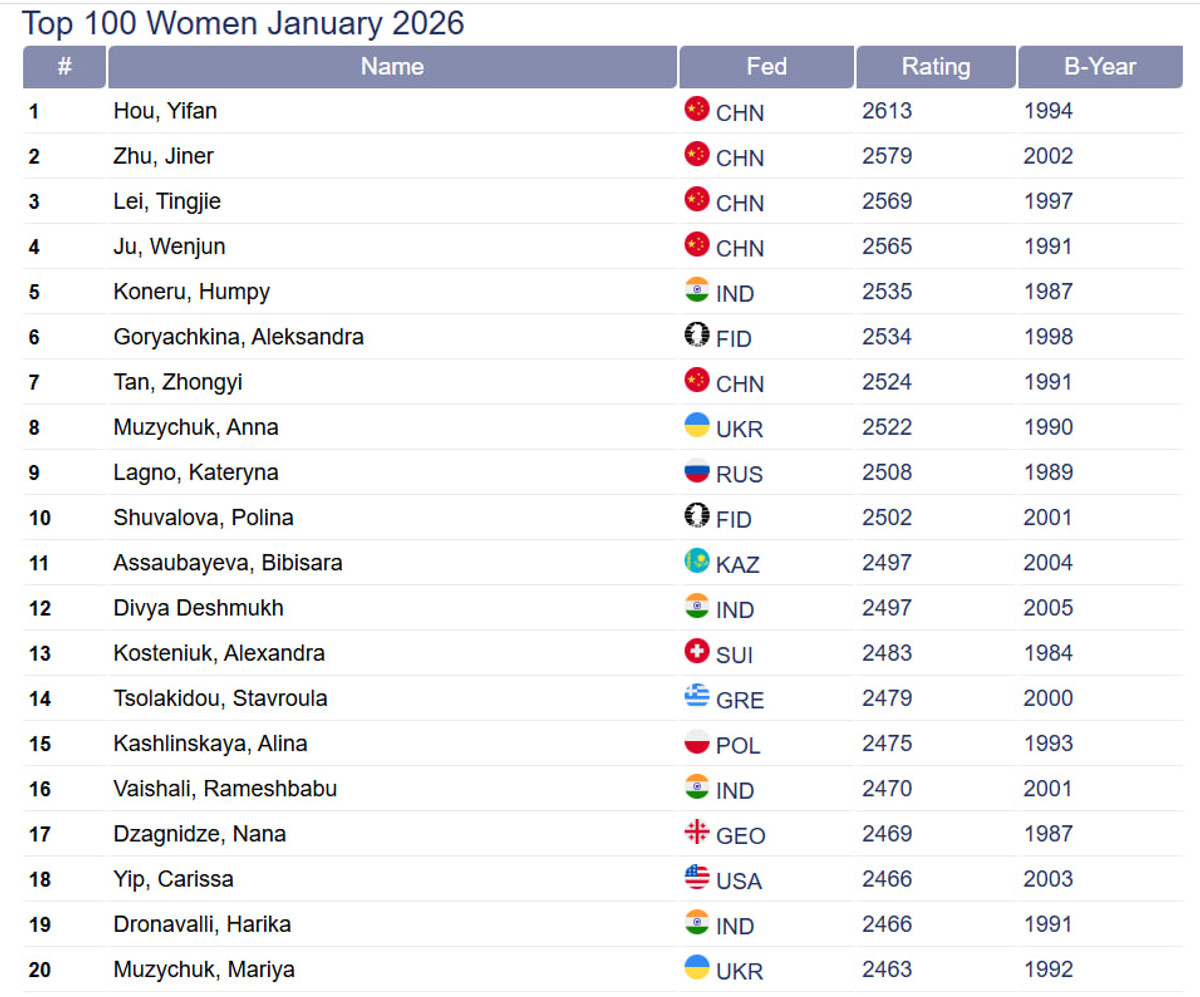Sort the table by Rating column header
The image size is (1200, 997).
(x=935, y=67)
